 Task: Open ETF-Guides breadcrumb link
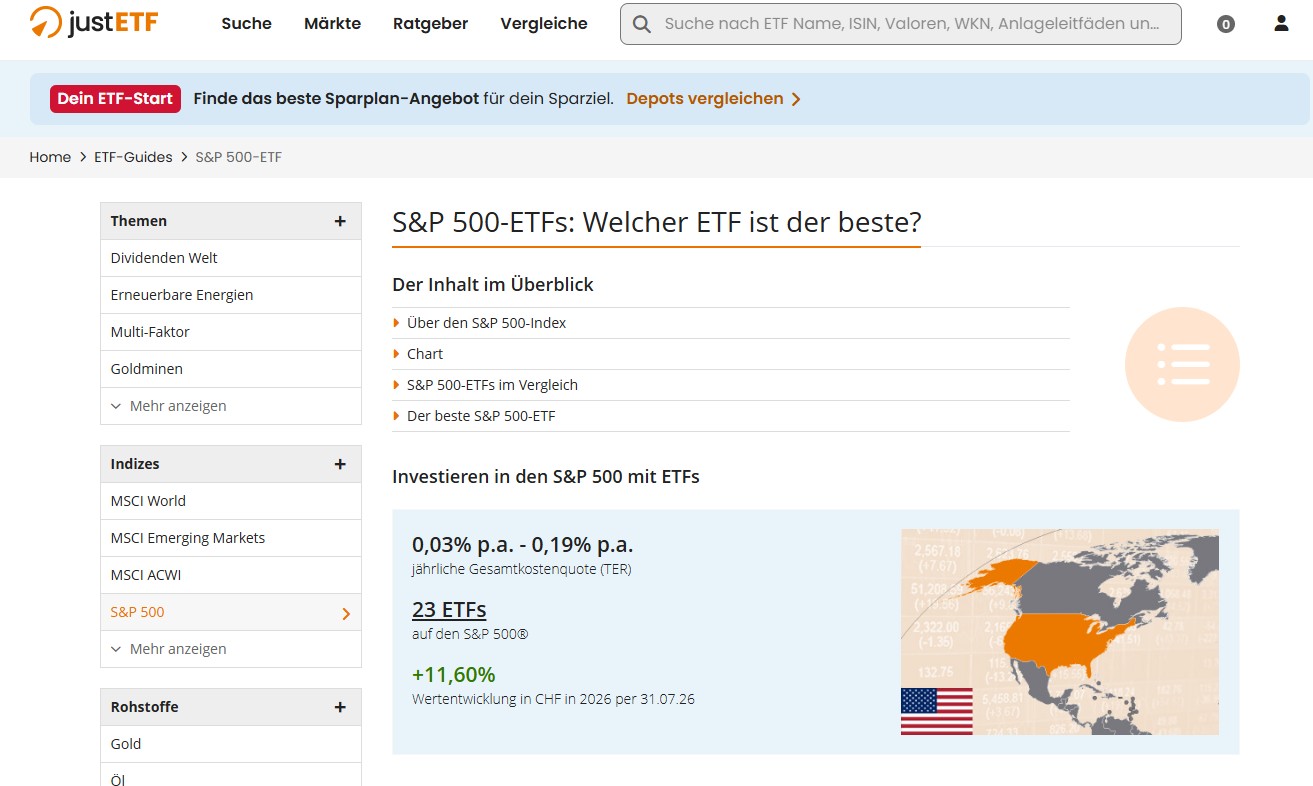coord(133,157)
